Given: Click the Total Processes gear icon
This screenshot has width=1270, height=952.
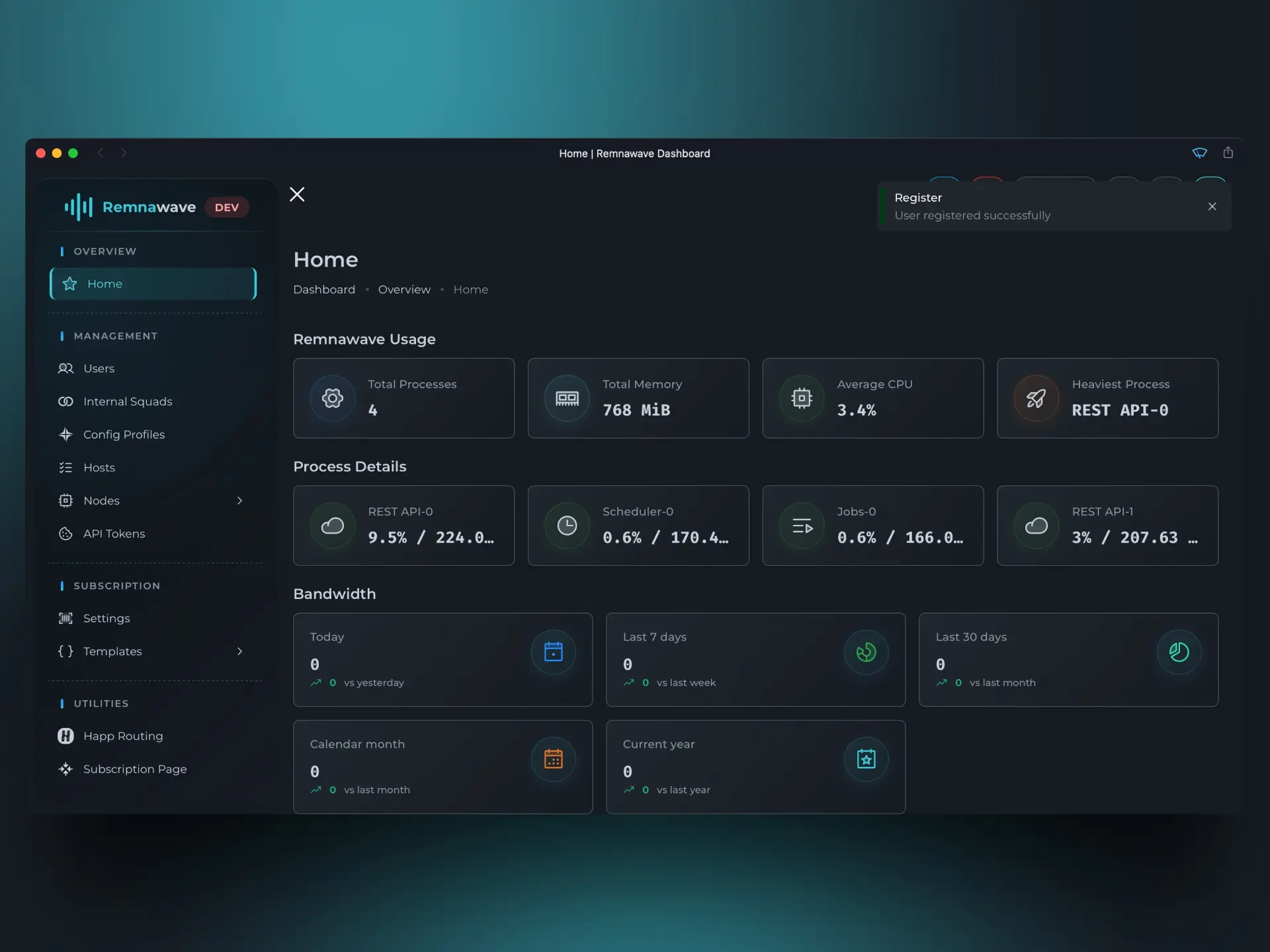Looking at the screenshot, I should pyautogui.click(x=331, y=398).
